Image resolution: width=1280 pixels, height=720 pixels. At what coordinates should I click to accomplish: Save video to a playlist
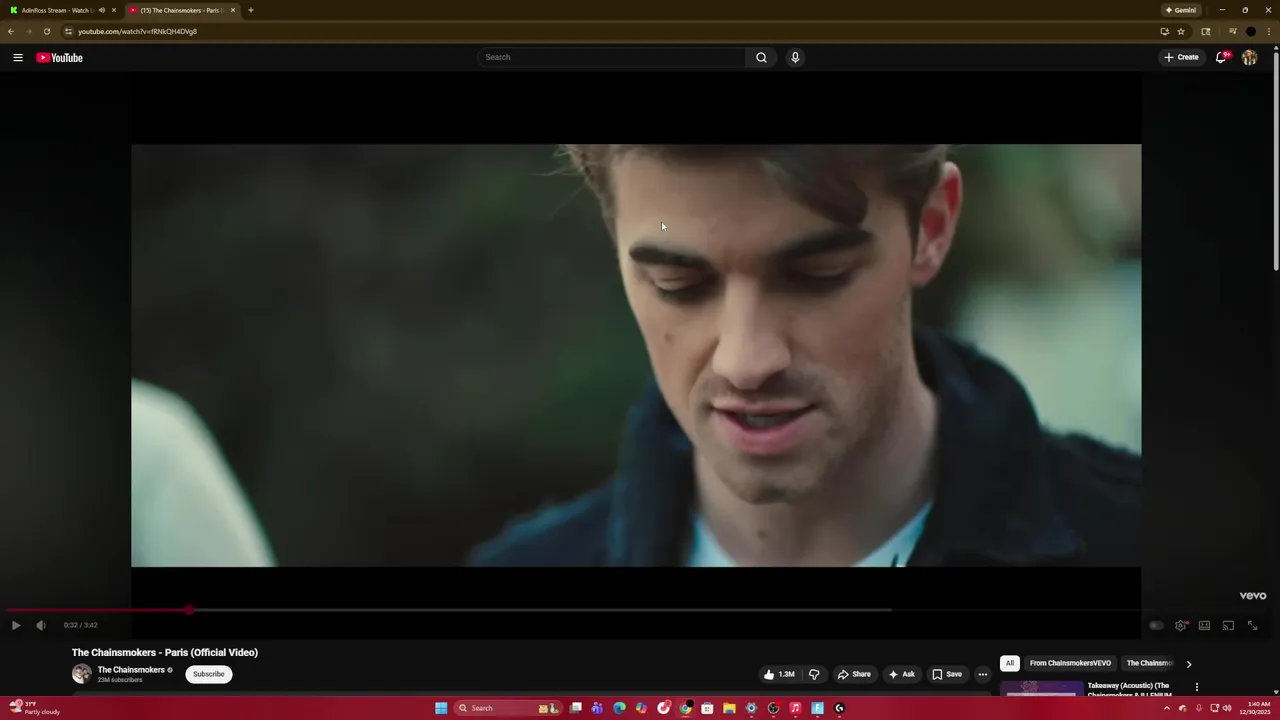coord(947,674)
